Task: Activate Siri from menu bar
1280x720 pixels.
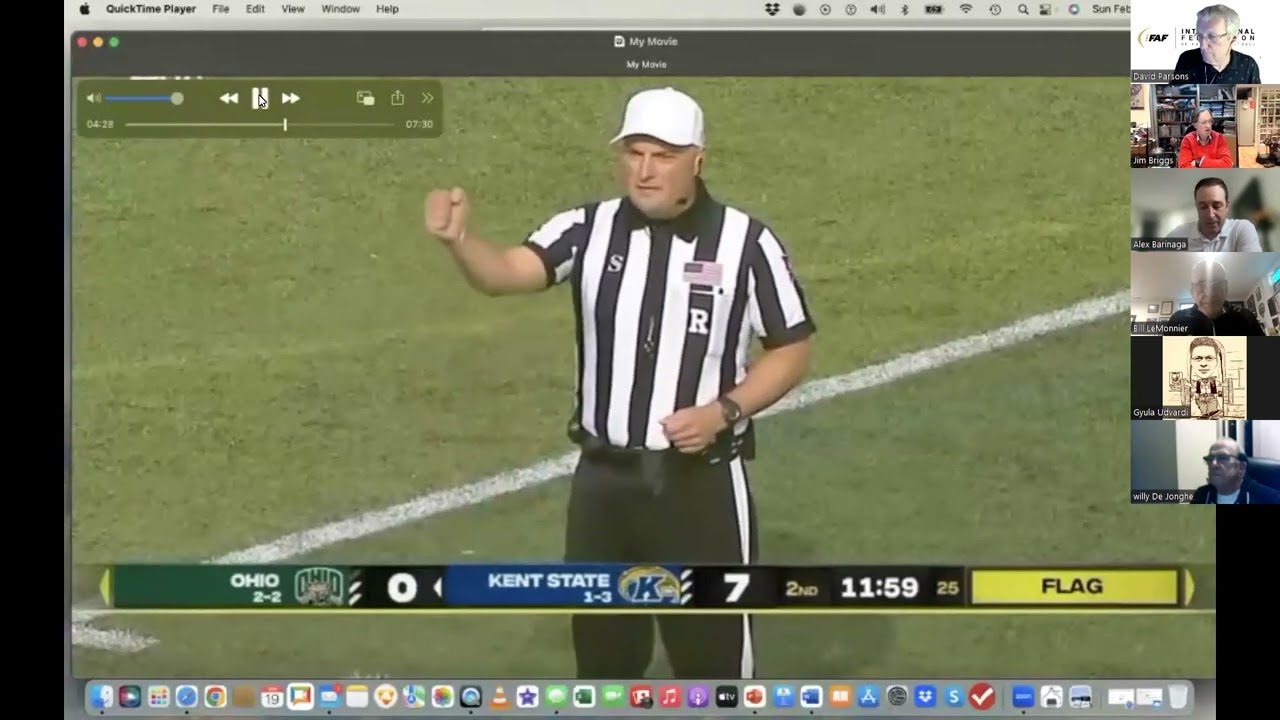Action: 1074,9
